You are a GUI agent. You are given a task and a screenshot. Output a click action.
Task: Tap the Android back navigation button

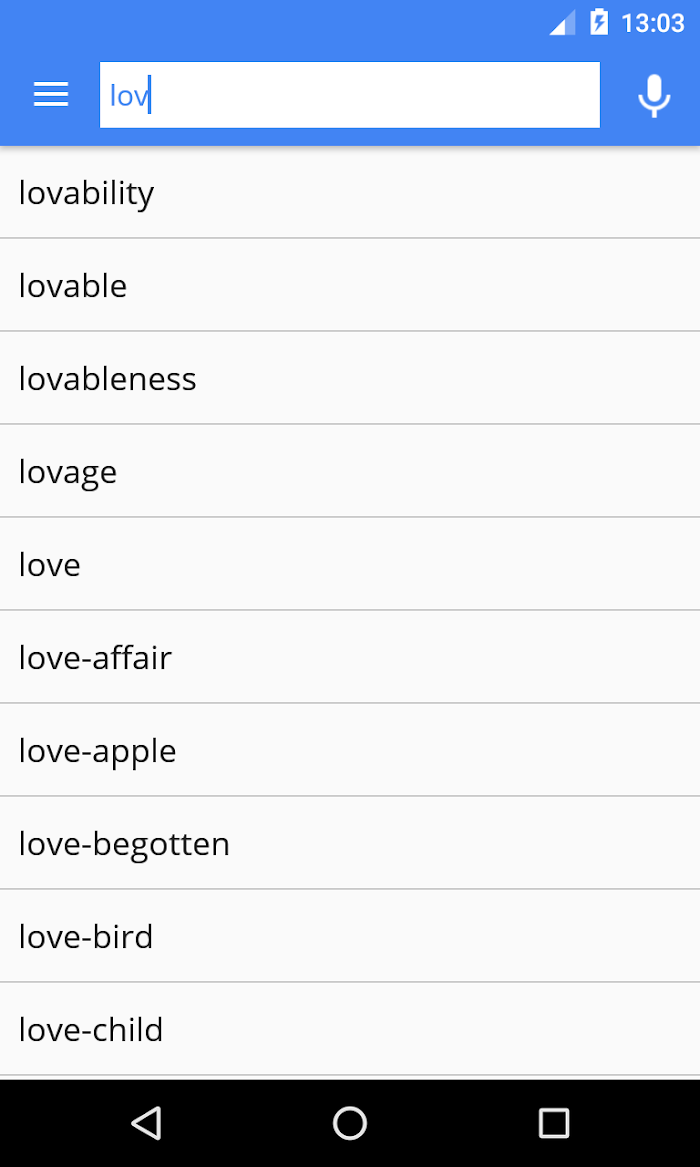[146, 1122]
